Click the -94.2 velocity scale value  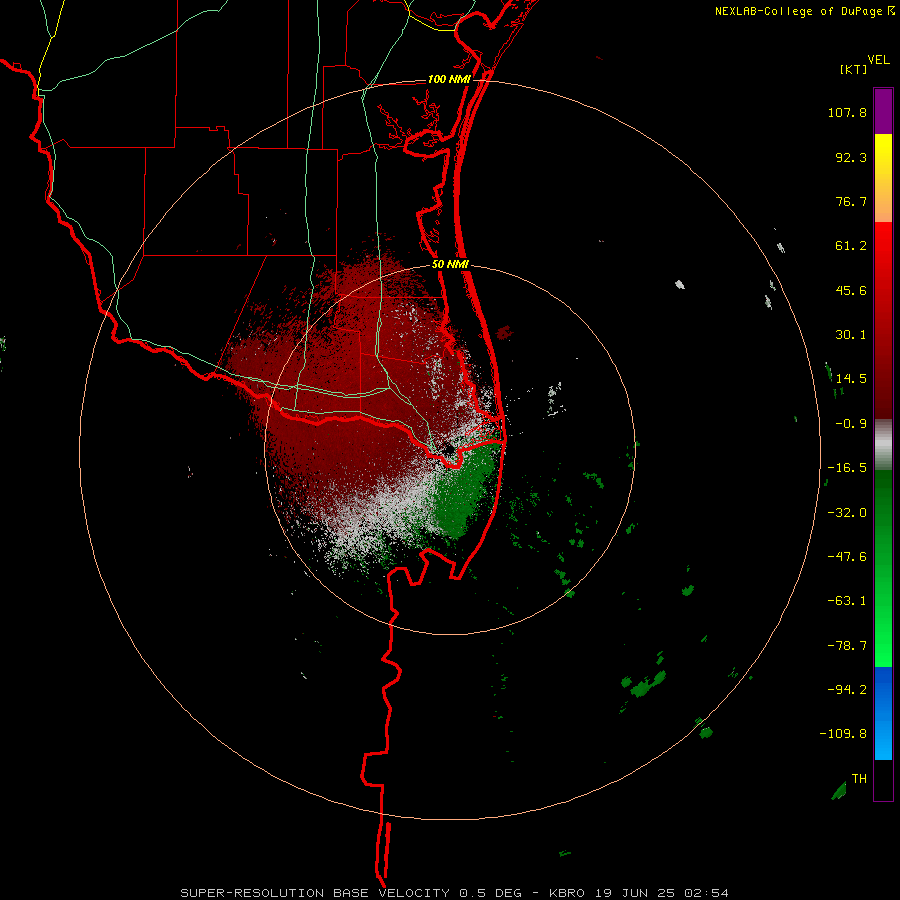pos(847,689)
